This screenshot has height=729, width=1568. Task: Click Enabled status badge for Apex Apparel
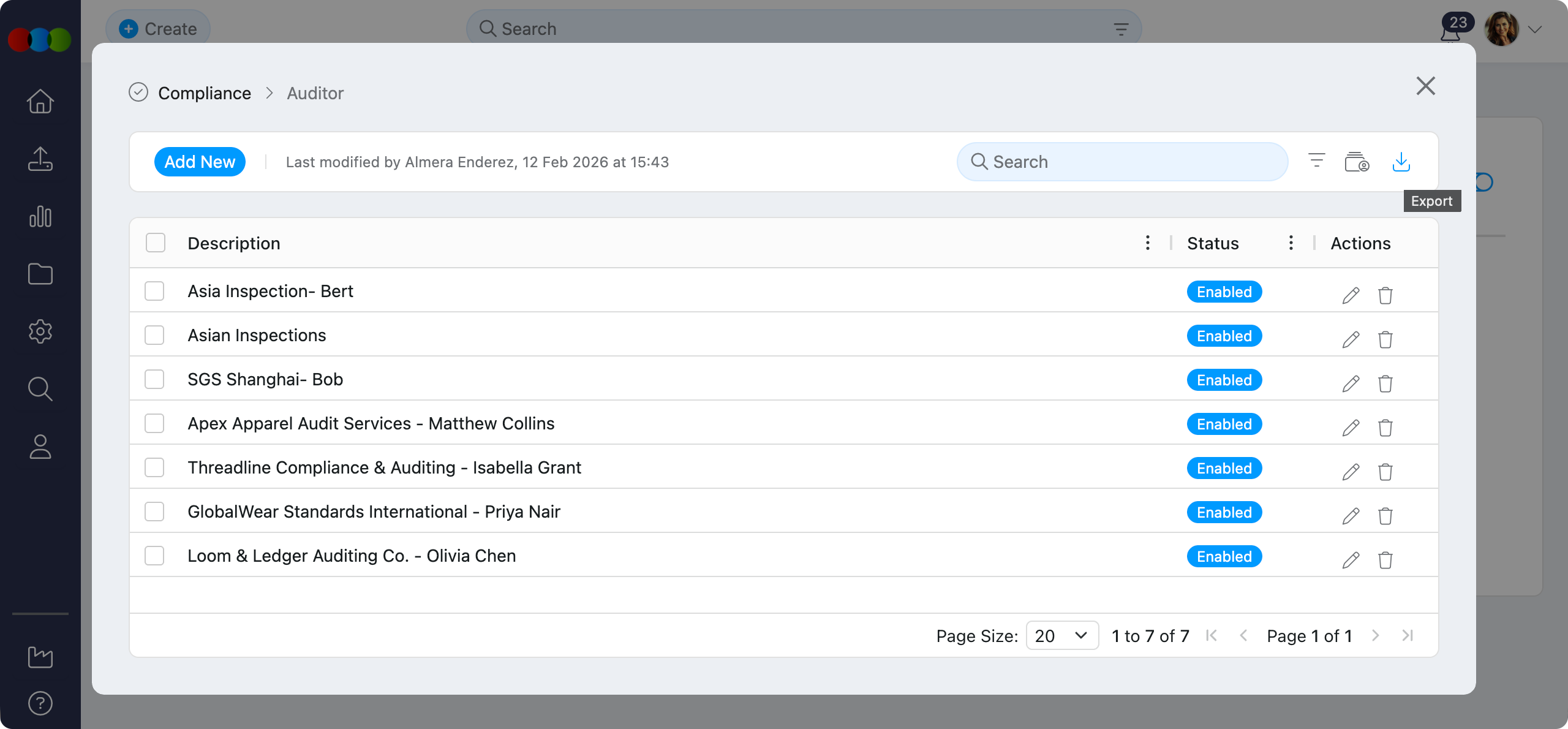[x=1224, y=424]
